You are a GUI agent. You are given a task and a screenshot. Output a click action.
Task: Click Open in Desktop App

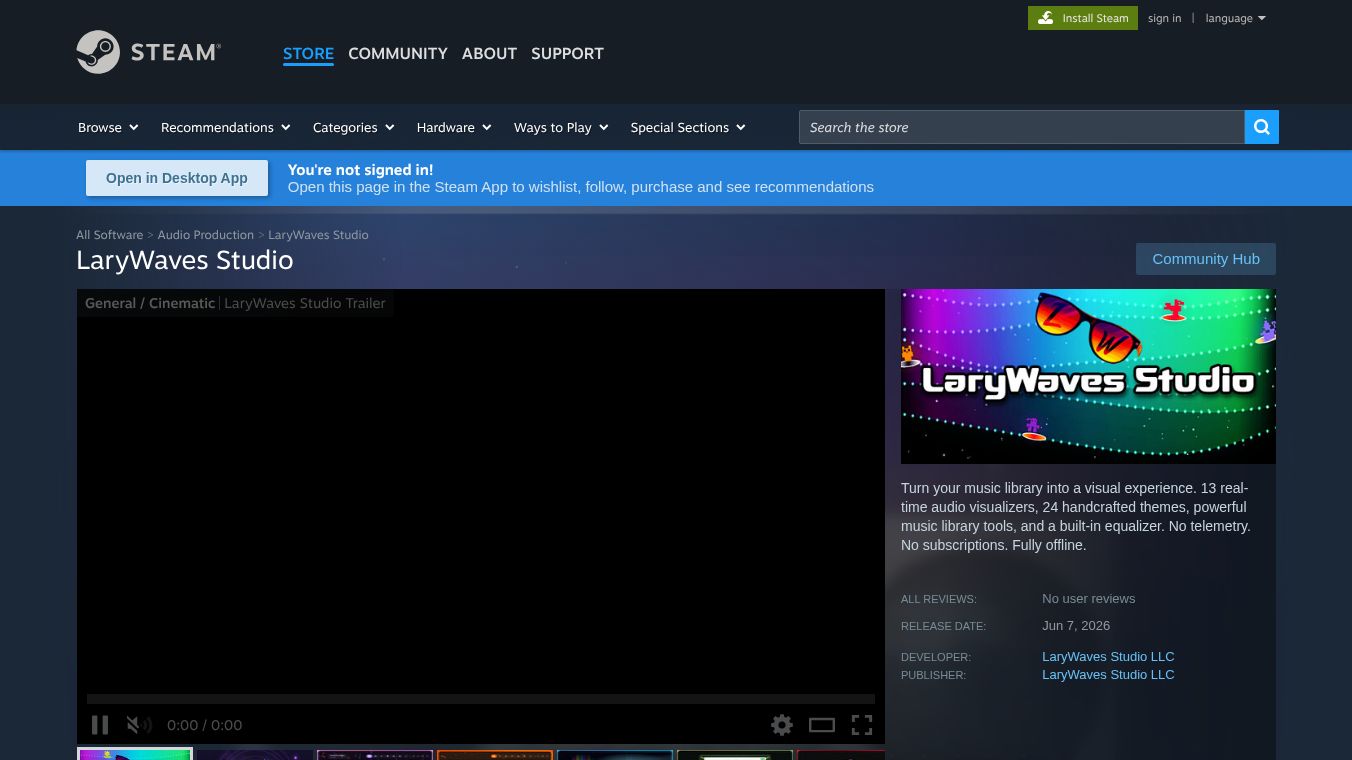click(x=177, y=178)
